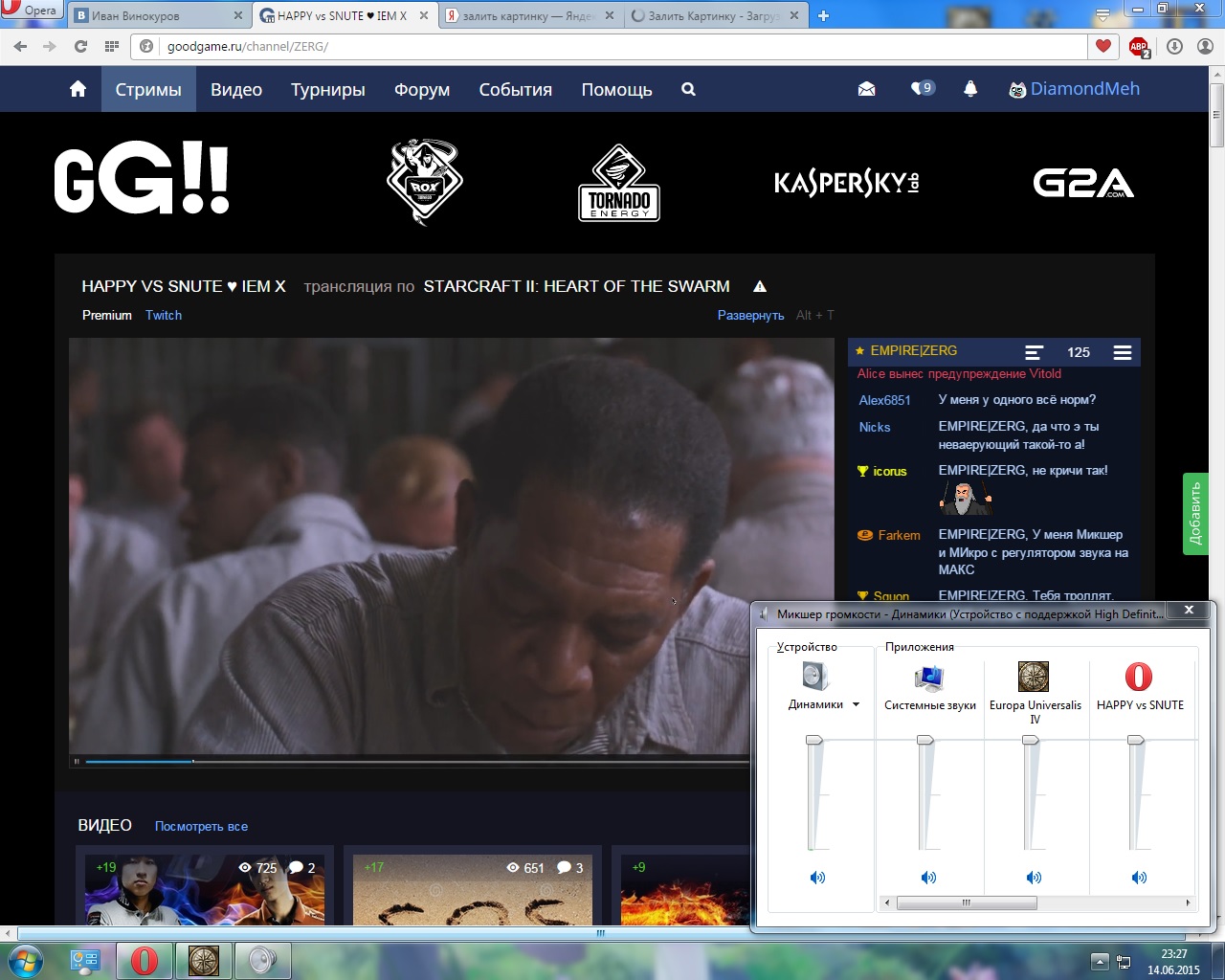
Task: Mute Europa Universalis IV in mixer
Action: point(1034,877)
